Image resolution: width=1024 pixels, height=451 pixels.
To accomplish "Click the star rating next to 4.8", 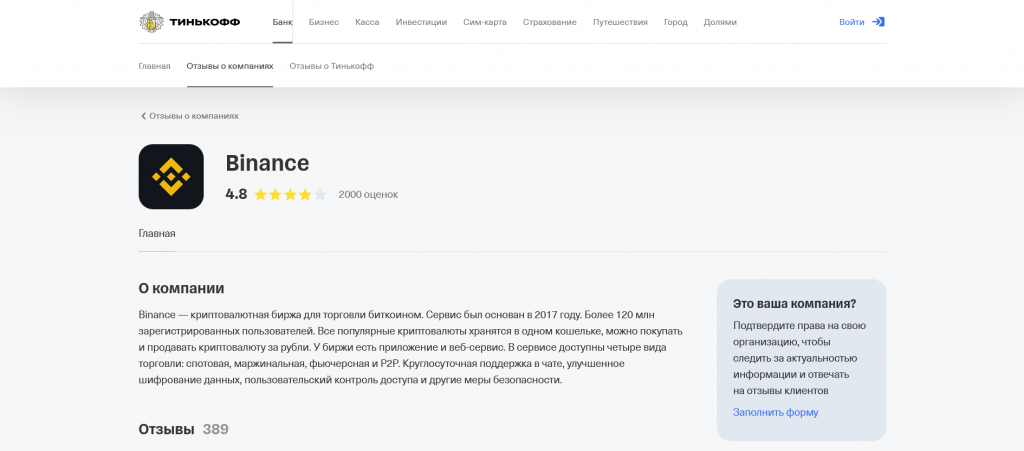I will tap(290, 194).
